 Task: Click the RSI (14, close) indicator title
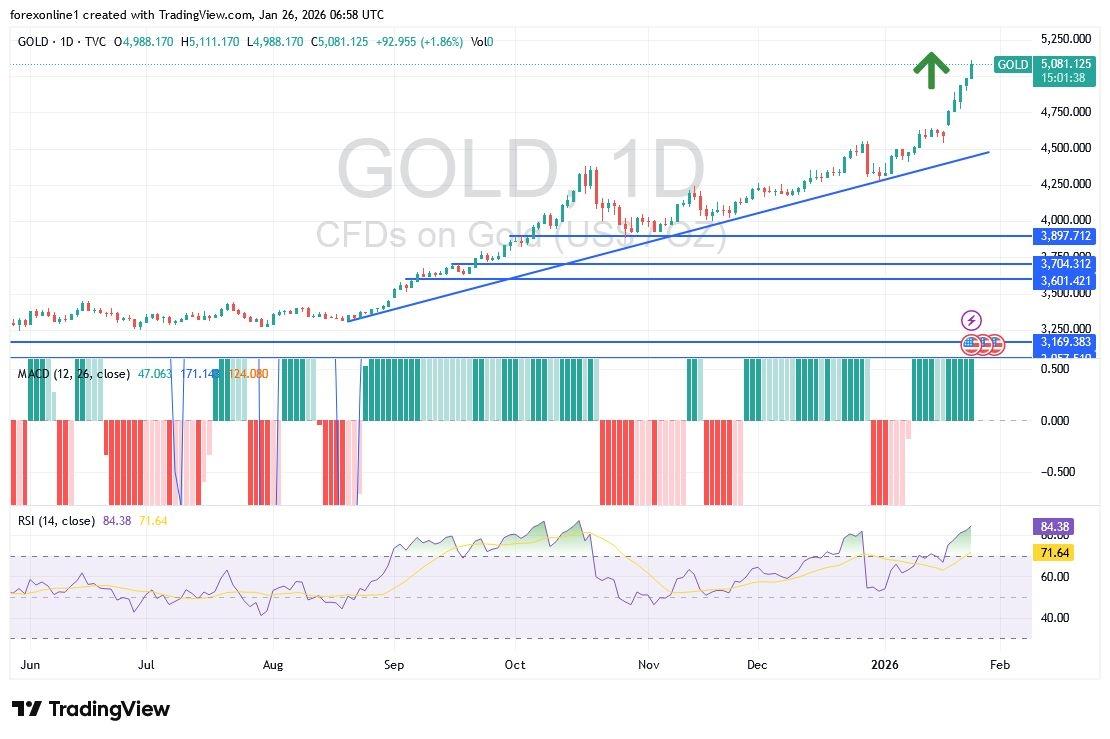click(57, 521)
